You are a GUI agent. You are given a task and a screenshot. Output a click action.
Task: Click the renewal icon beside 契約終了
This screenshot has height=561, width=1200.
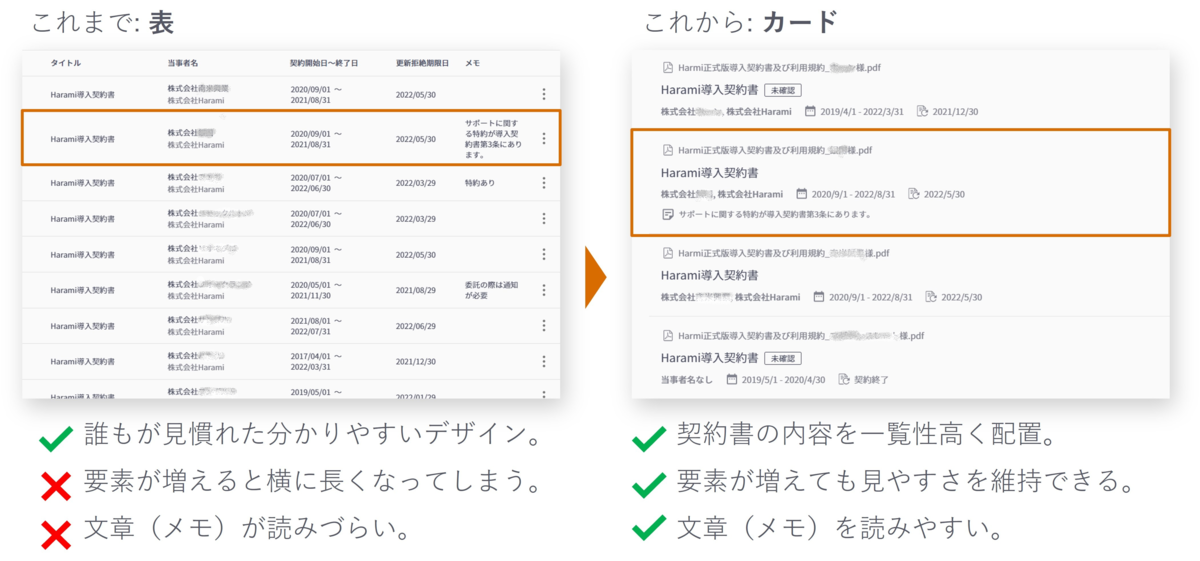point(844,379)
